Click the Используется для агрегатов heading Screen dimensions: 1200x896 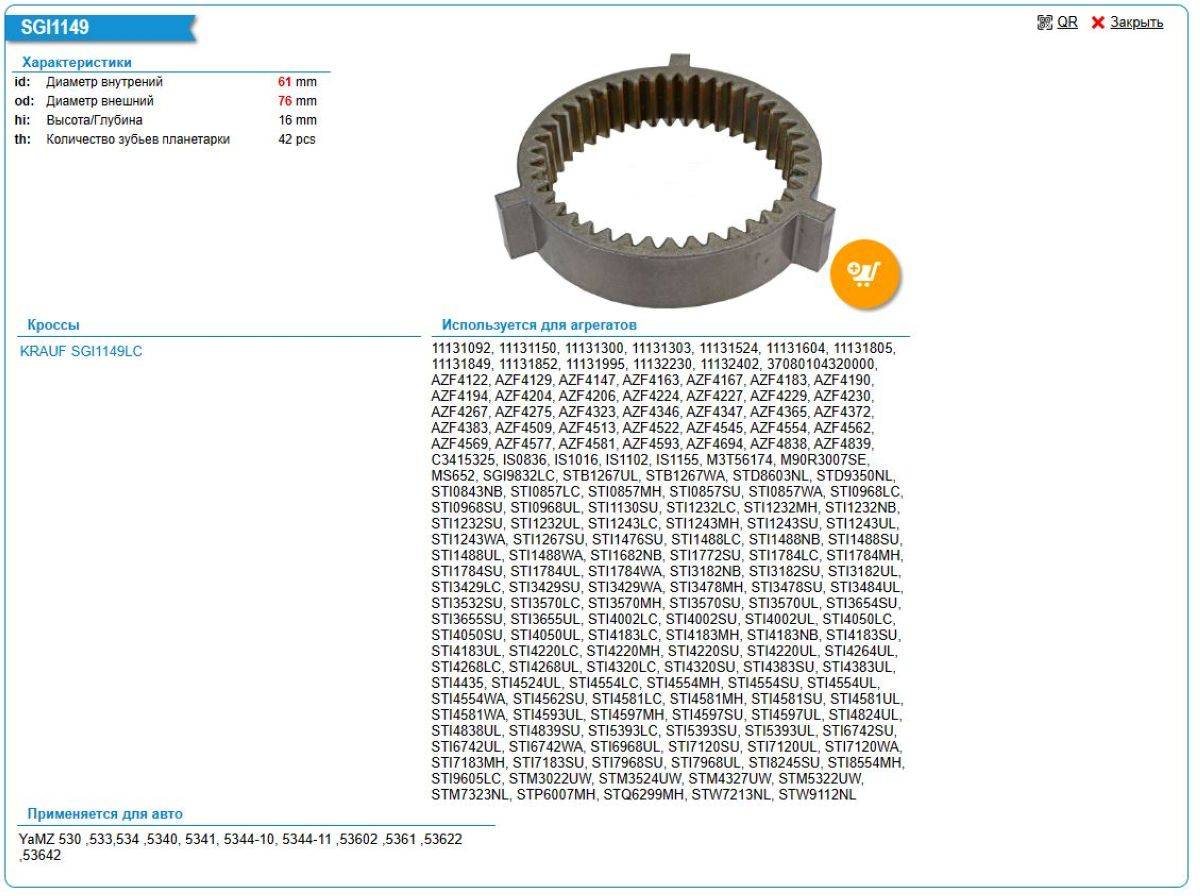(539, 325)
